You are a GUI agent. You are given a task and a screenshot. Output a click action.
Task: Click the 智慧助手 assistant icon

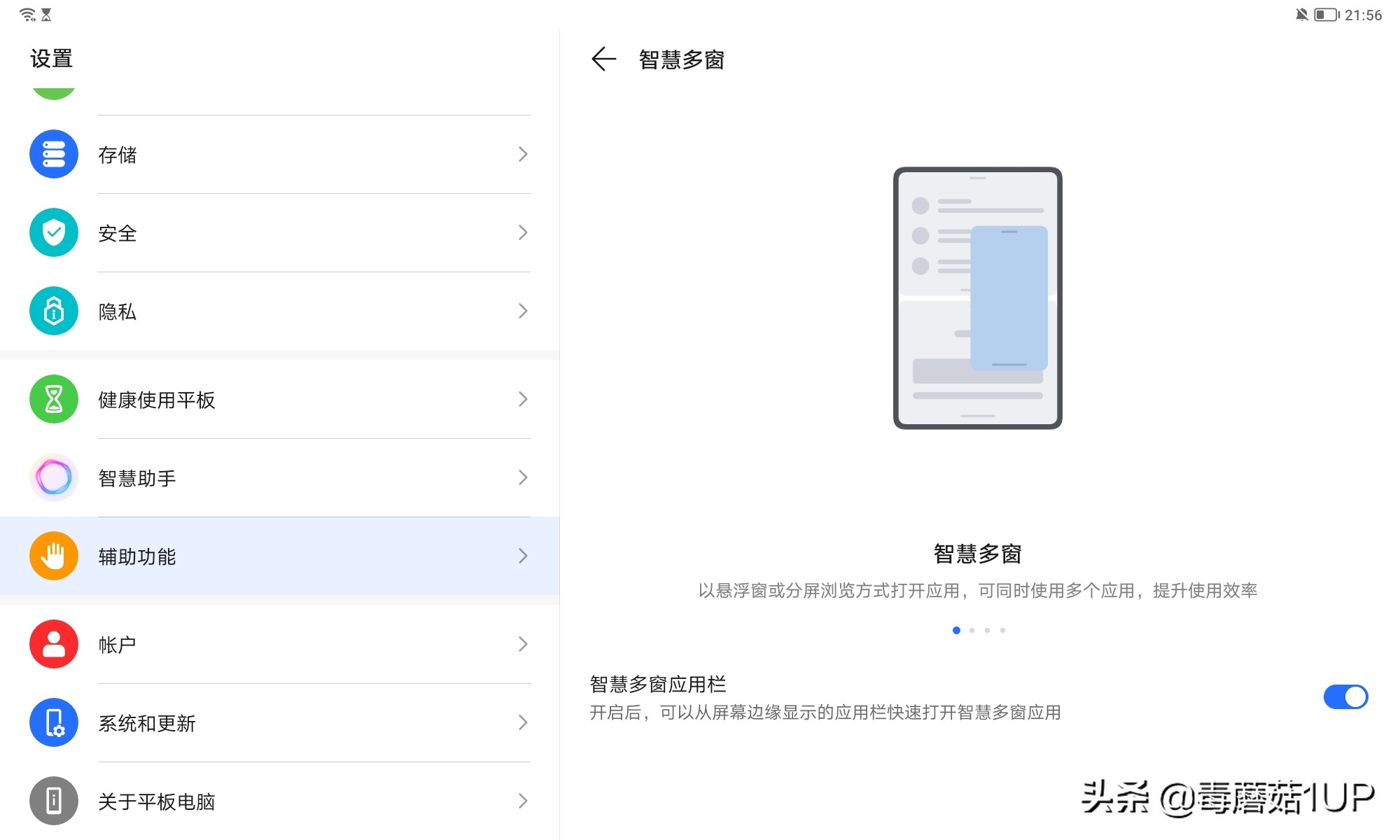[x=53, y=478]
